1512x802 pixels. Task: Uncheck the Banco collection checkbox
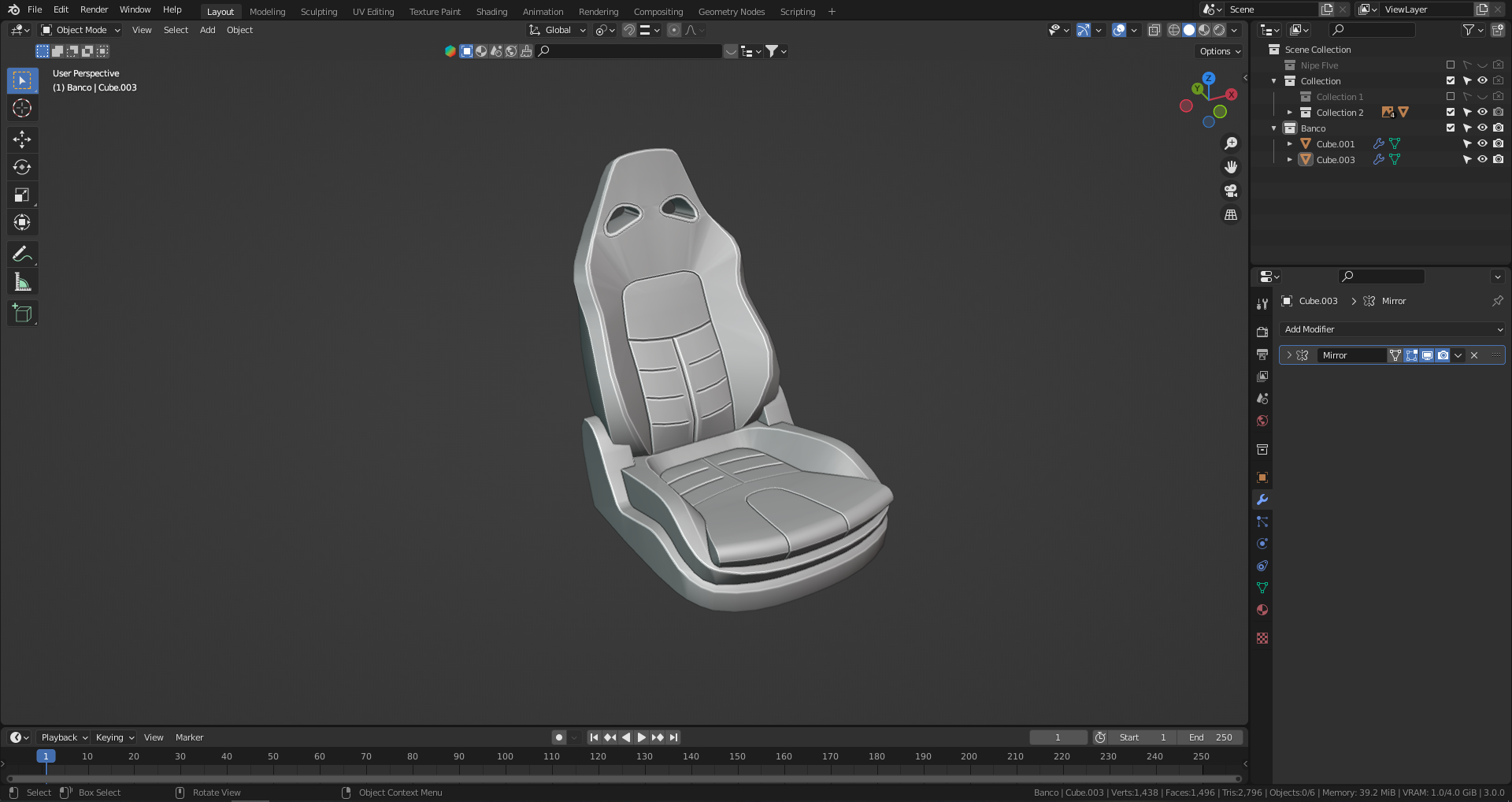(x=1451, y=128)
